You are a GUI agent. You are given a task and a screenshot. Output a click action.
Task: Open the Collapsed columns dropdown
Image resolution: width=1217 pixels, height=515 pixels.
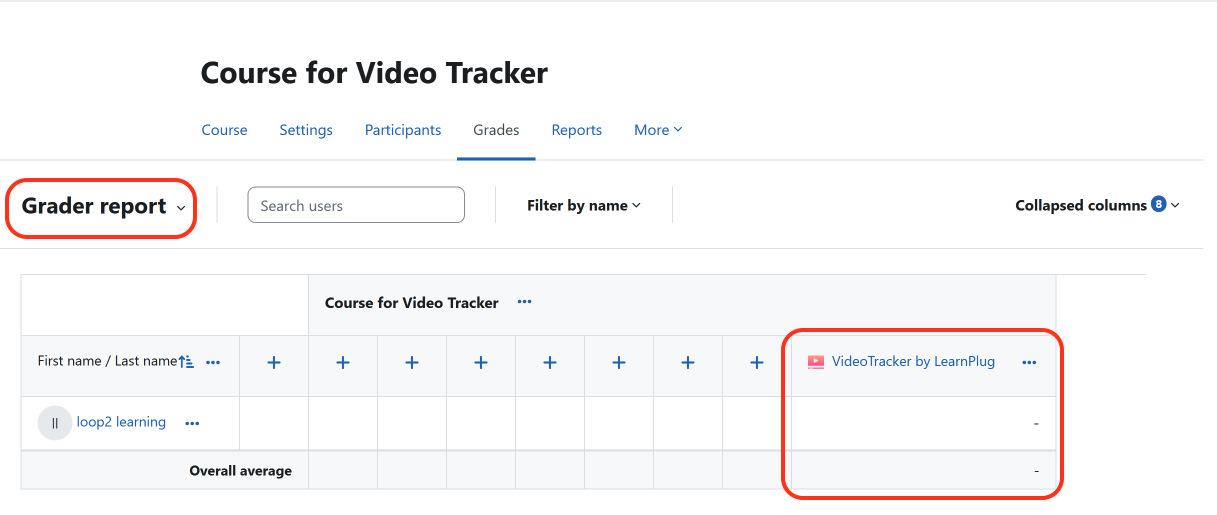point(1097,205)
